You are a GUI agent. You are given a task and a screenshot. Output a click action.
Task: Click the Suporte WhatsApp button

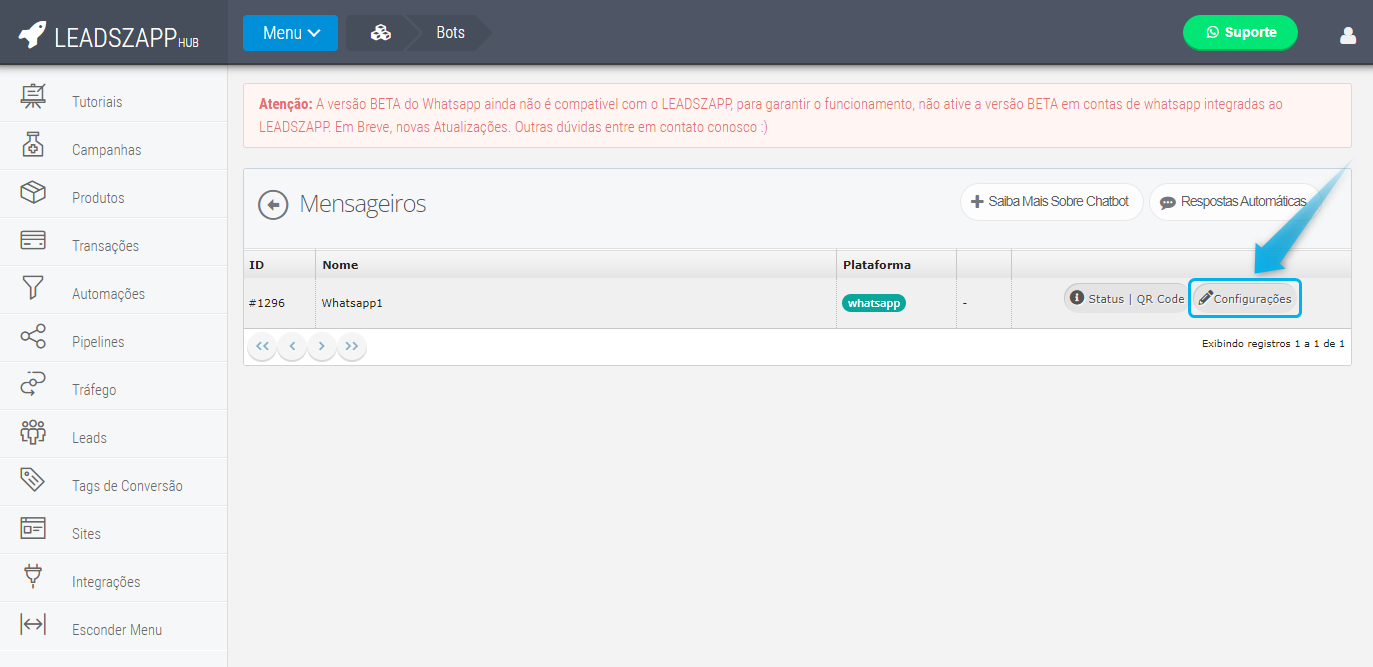pyautogui.click(x=1240, y=32)
